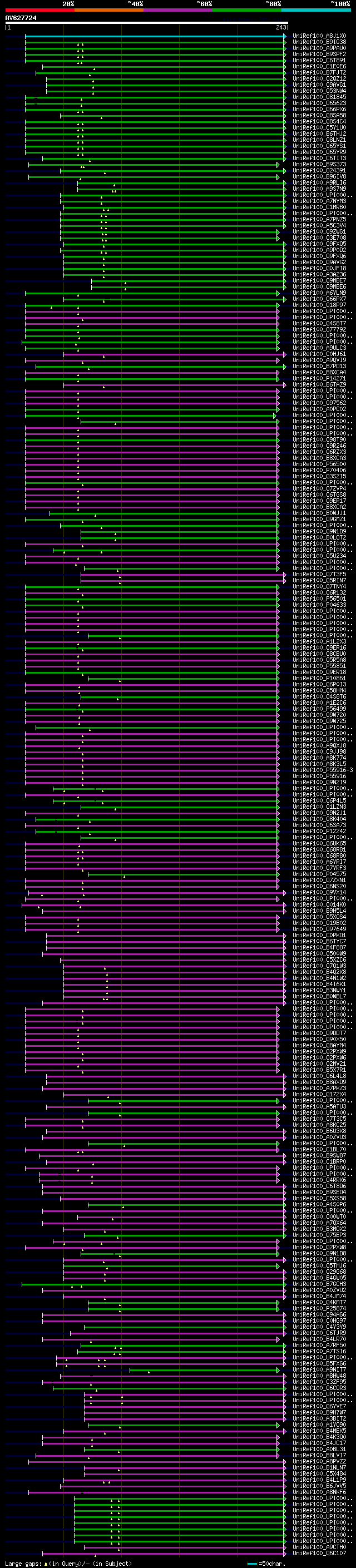
Task: Open hit UniRef100_B7PD13
Action: tap(319, 367)
